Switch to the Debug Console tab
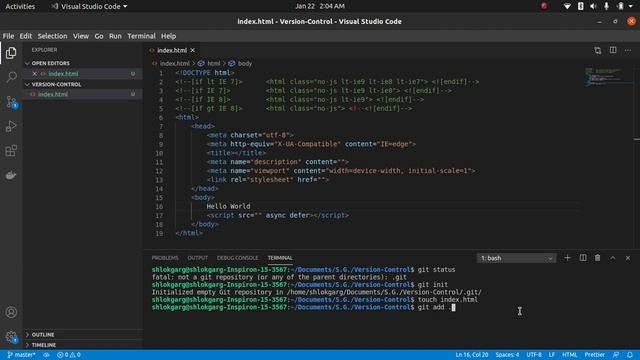The height and width of the screenshot is (360, 640). pyautogui.click(x=237, y=258)
